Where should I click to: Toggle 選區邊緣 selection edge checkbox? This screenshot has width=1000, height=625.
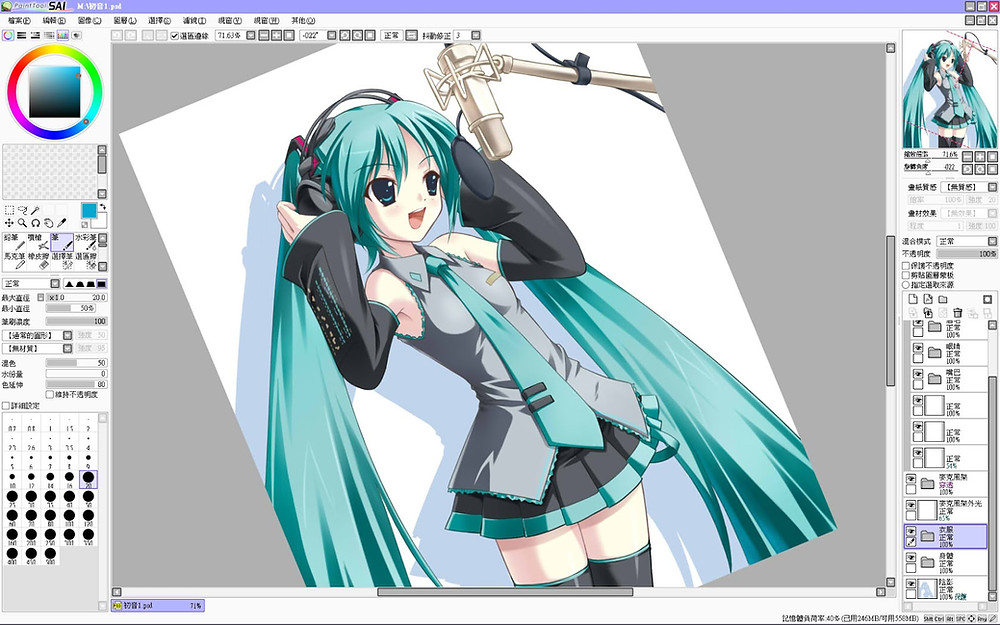[x=175, y=36]
